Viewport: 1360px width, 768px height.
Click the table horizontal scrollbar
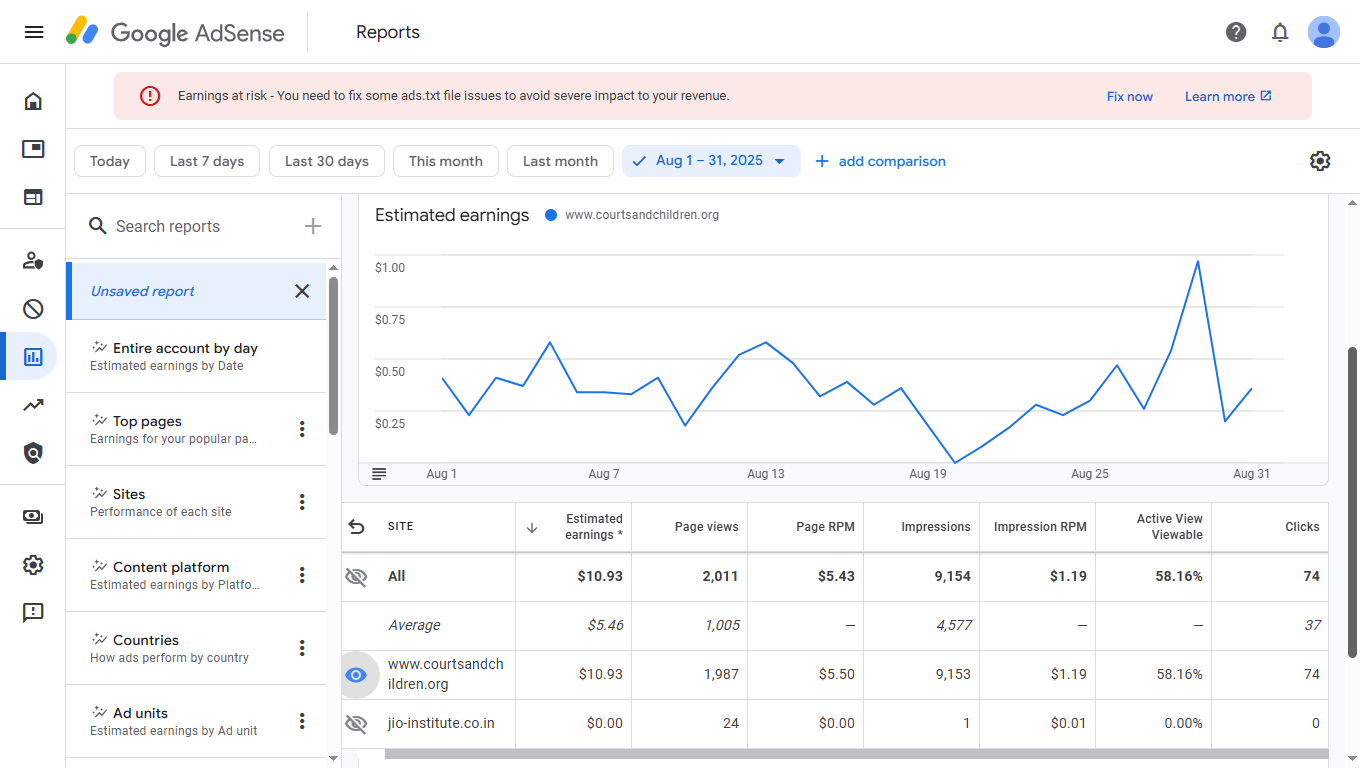click(856, 754)
